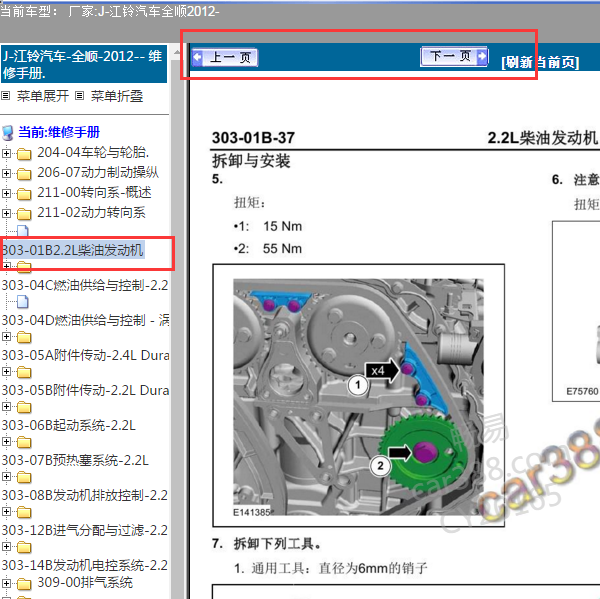Open 303-05B附件传动-2.2L entry
The height and width of the screenshot is (599, 600).
pos(85,390)
